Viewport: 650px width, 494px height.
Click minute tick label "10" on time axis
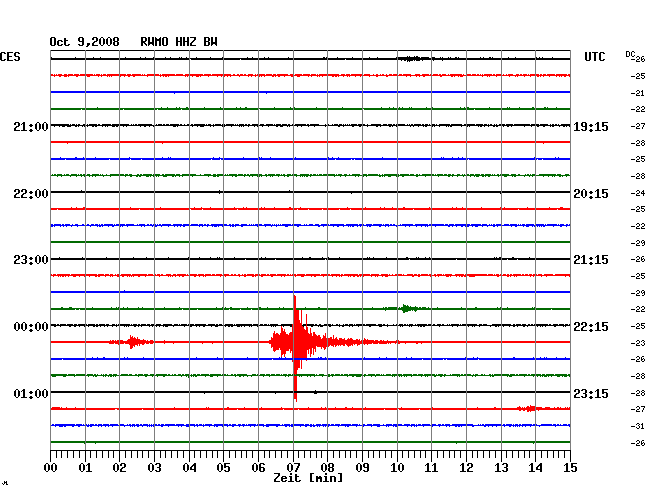pyautogui.click(x=397, y=467)
